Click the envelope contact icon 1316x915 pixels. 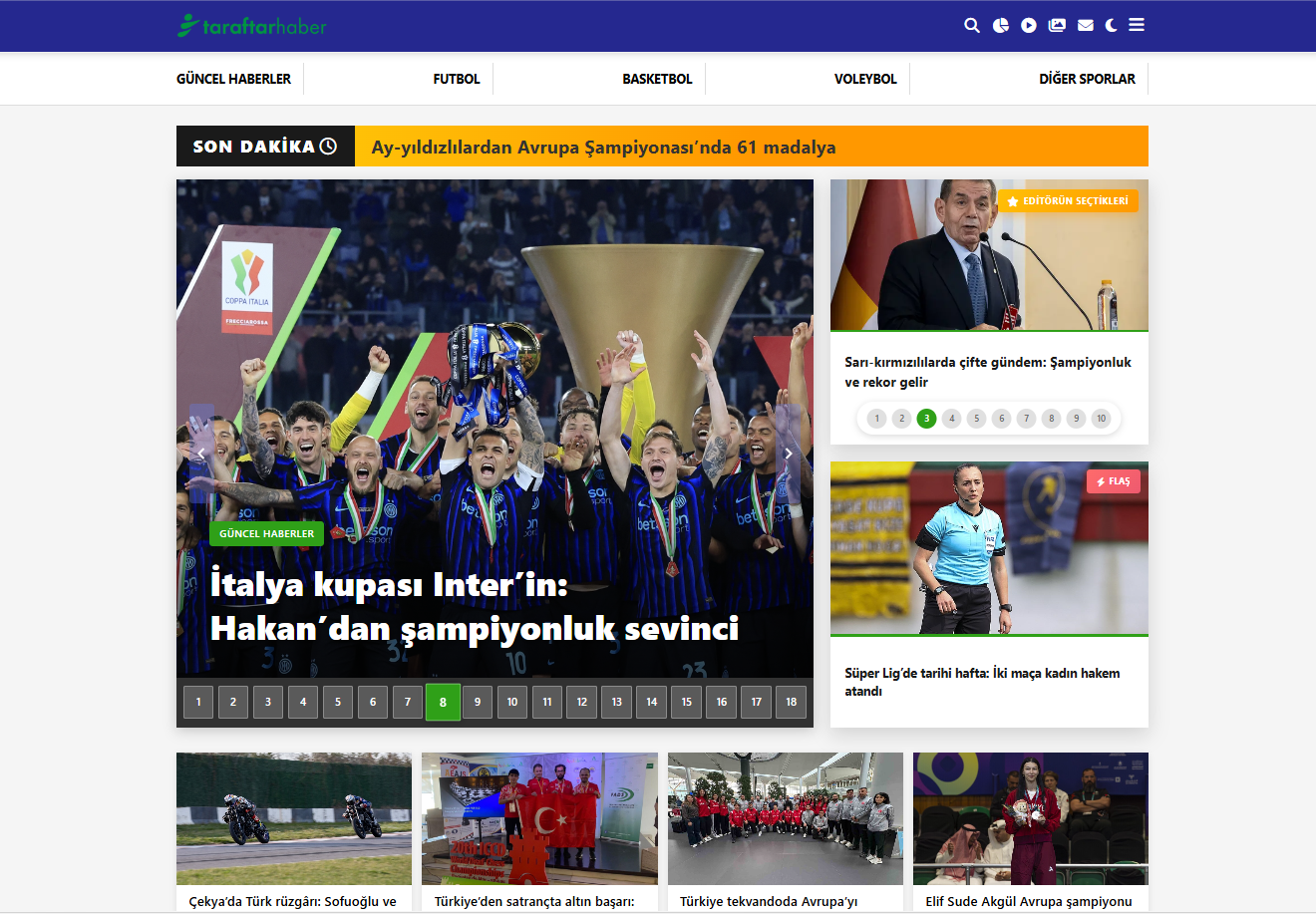[x=1086, y=26]
